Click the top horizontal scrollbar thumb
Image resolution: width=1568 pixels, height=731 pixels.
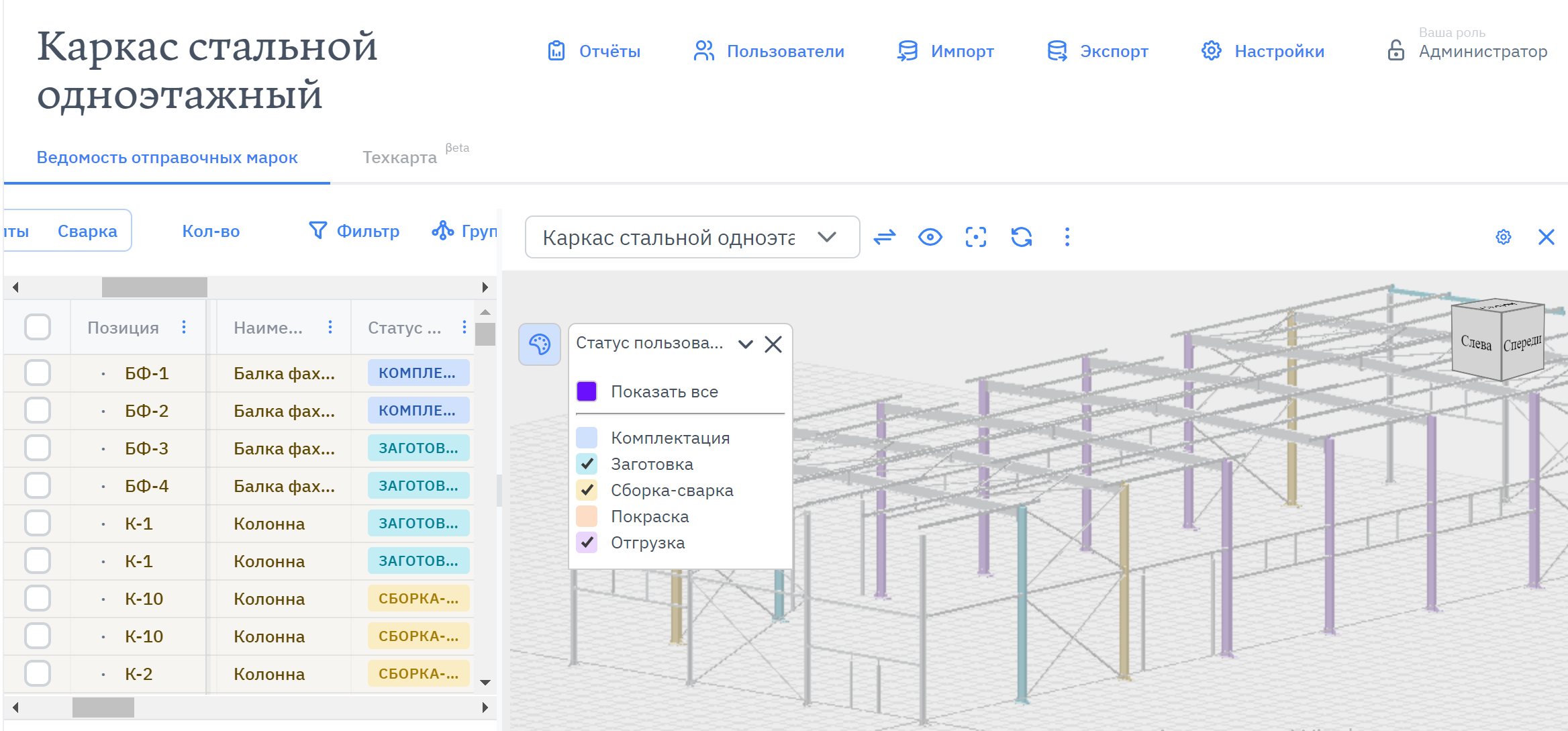click(x=154, y=287)
